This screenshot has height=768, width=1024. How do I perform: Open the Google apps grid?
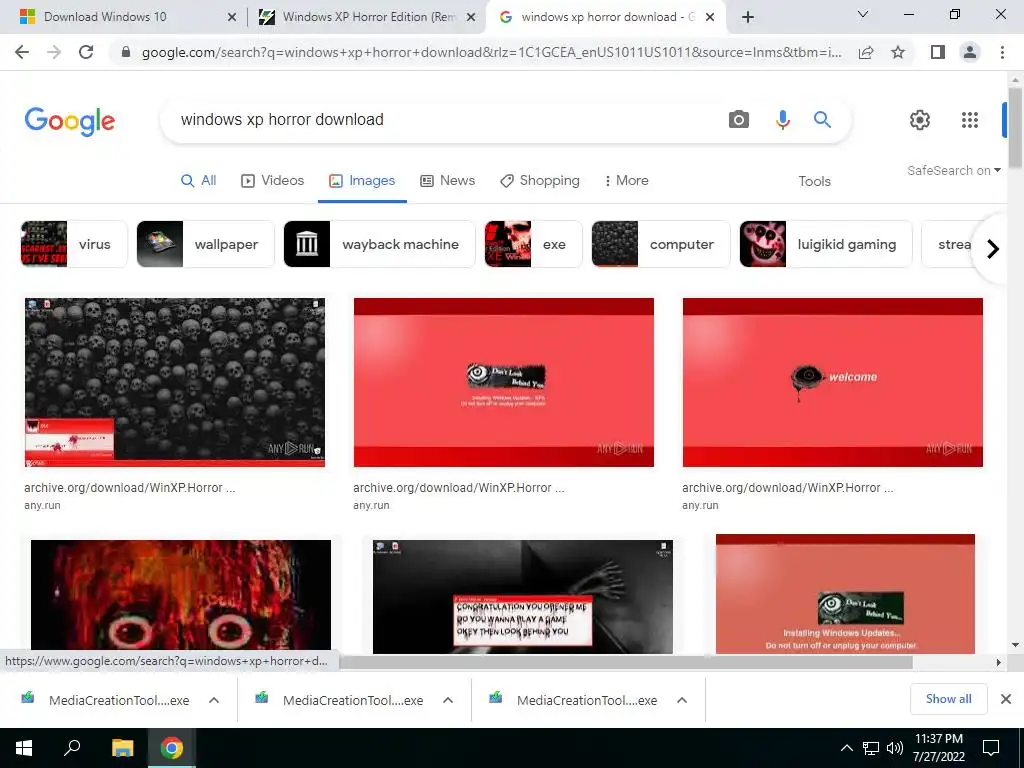(970, 120)
